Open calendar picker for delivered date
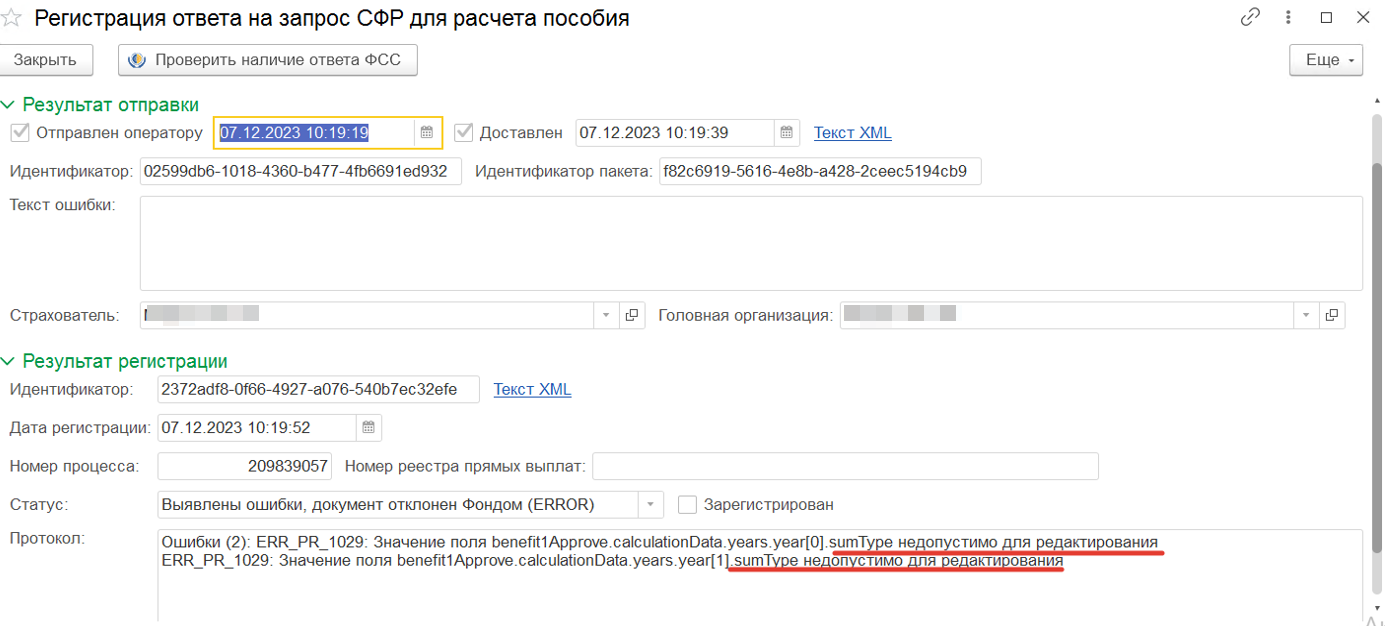Viewport: 1385px width, 626px height. coord(787,133)
